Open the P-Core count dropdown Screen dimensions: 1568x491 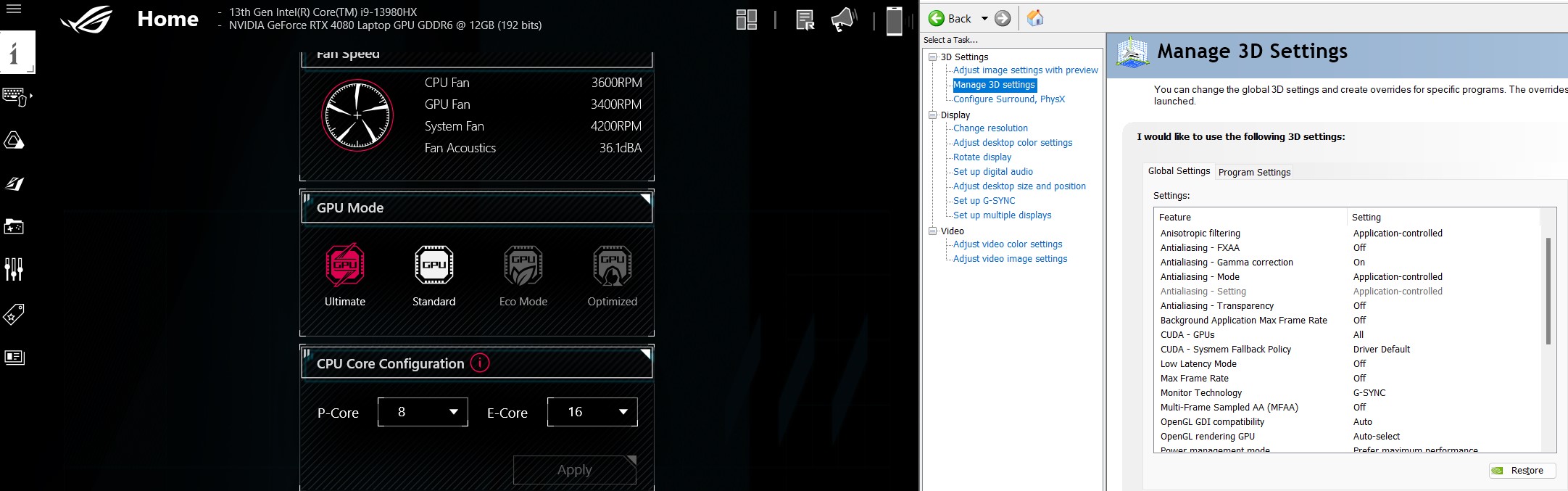coord(423,412)
